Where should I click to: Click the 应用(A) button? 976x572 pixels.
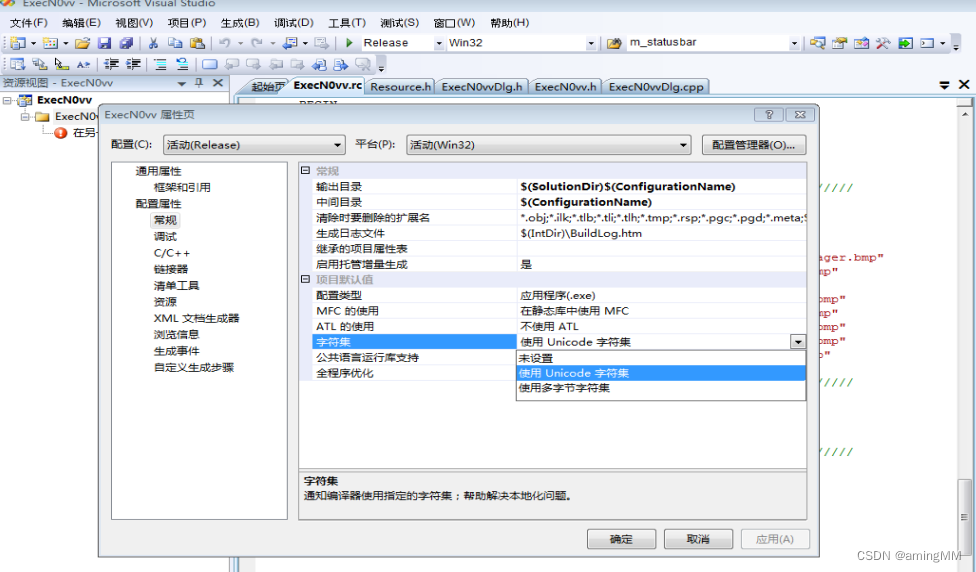[x=775, y=539]
